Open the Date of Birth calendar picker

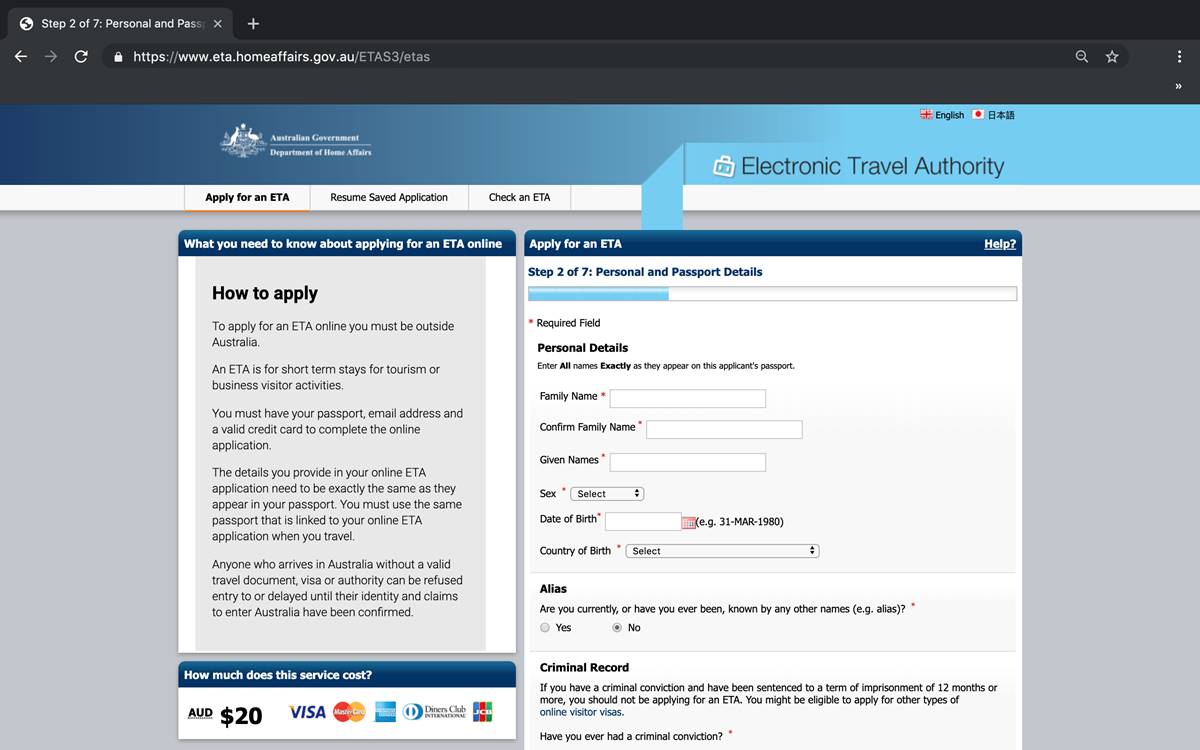point(688,522)
